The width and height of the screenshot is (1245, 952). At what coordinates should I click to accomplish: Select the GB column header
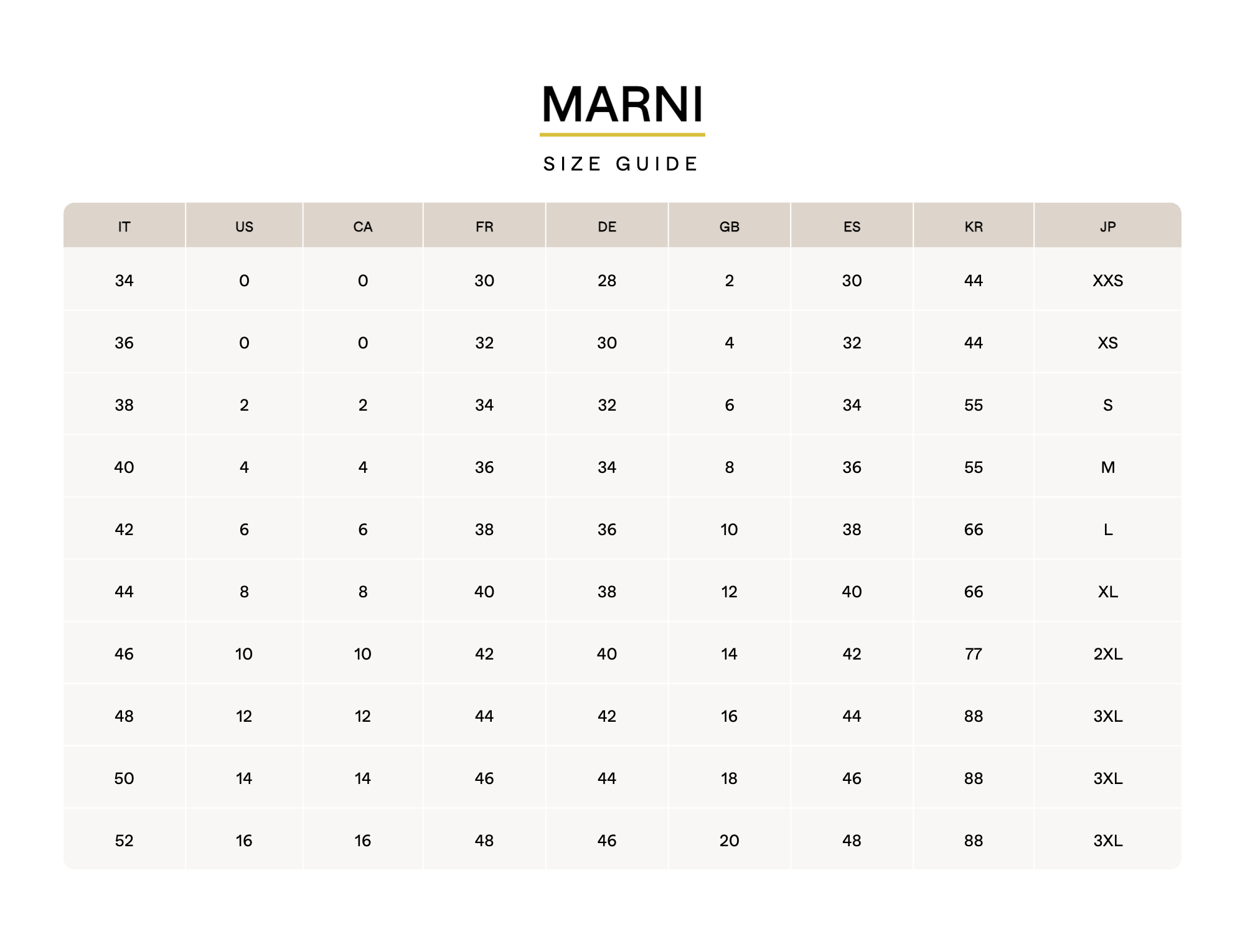pyautogui.click(x=730, y=226)
